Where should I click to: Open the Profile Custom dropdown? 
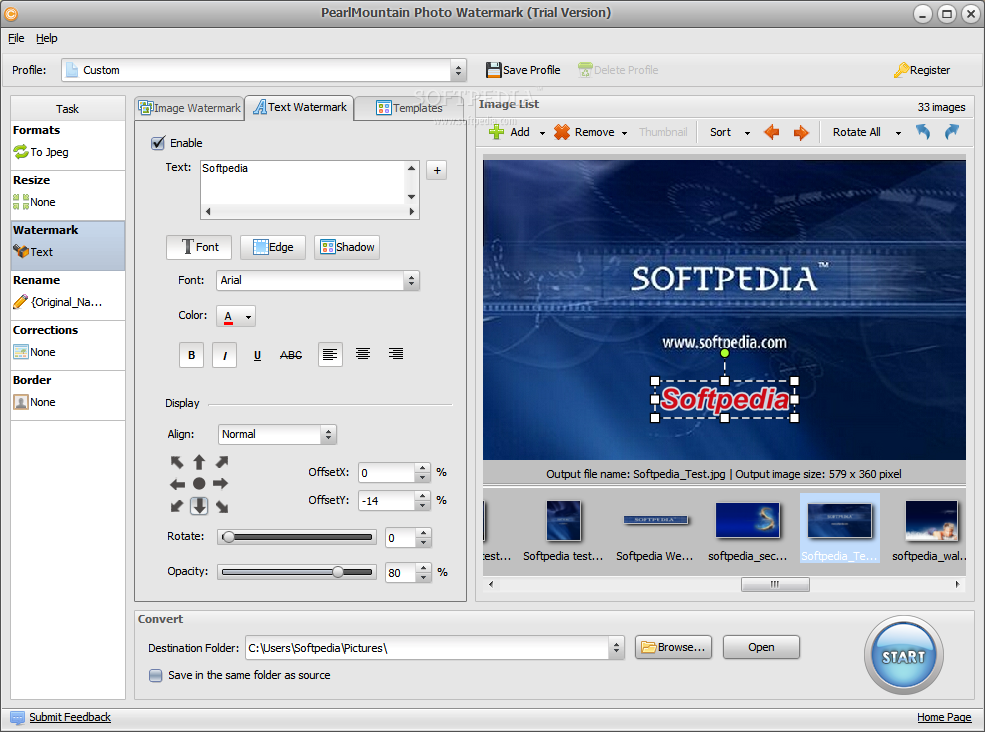click(x=458, y=70)
